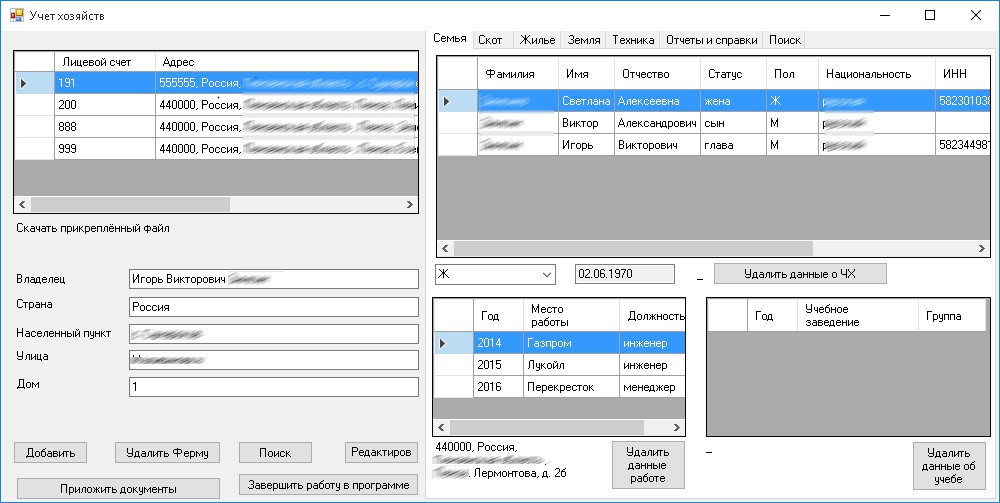Screen dimensions: 1000x503
Task: Select the Игорь cell in family table
Action: point(586,145)
